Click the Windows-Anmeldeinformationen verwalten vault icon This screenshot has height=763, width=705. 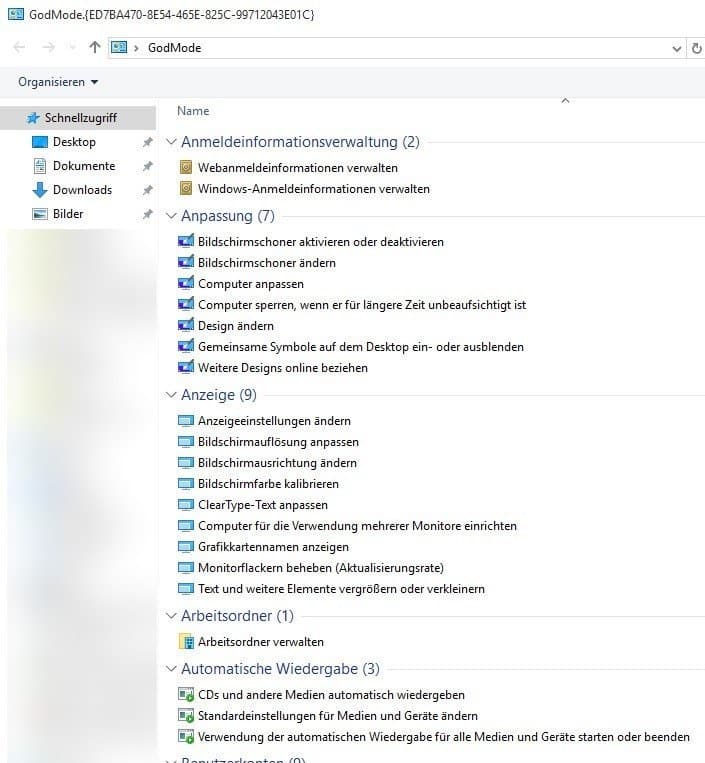[186, 188]
